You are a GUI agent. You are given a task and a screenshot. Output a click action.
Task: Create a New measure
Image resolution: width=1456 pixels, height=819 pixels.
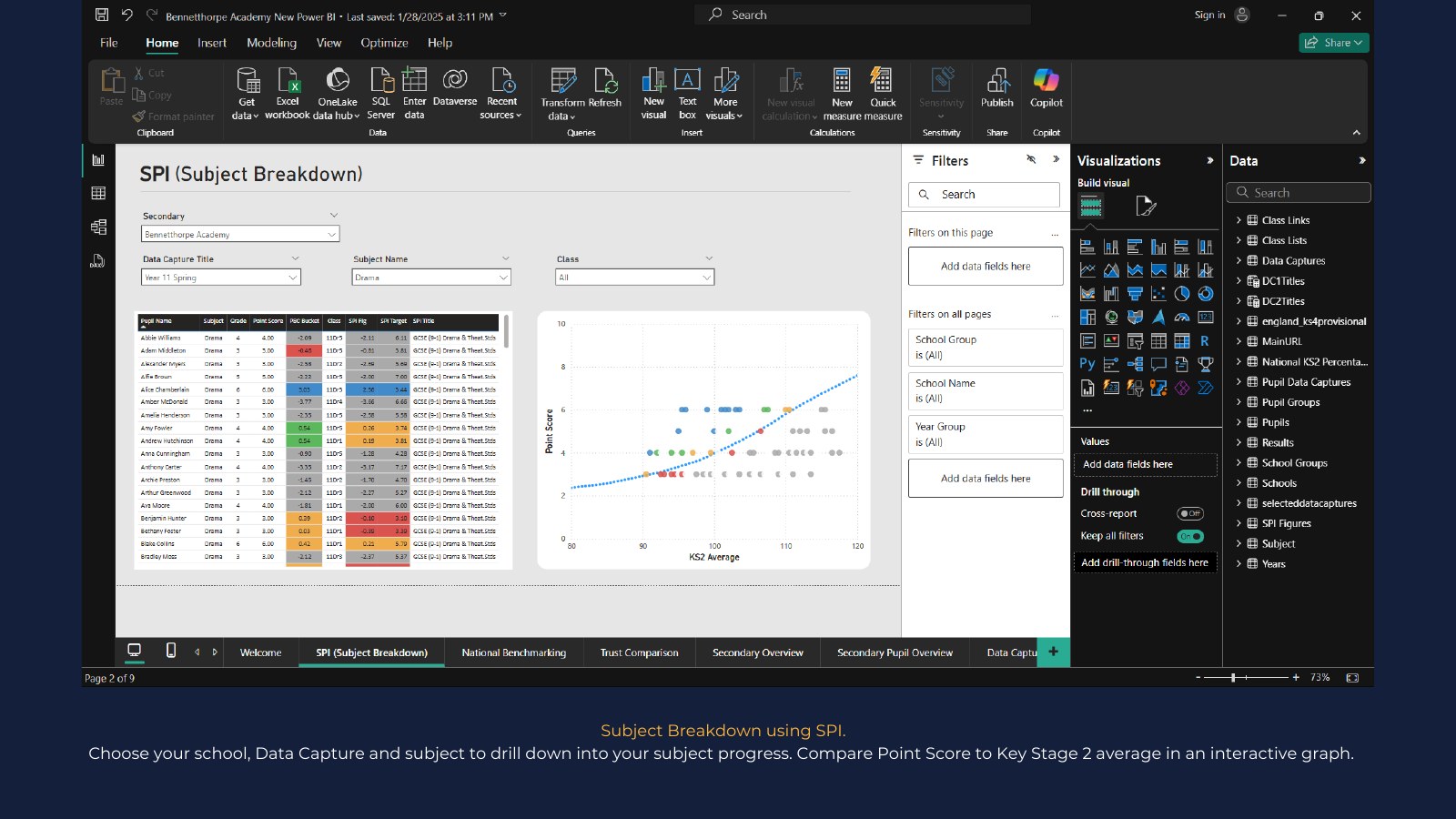pyautogui.click(x=842, y=94)
